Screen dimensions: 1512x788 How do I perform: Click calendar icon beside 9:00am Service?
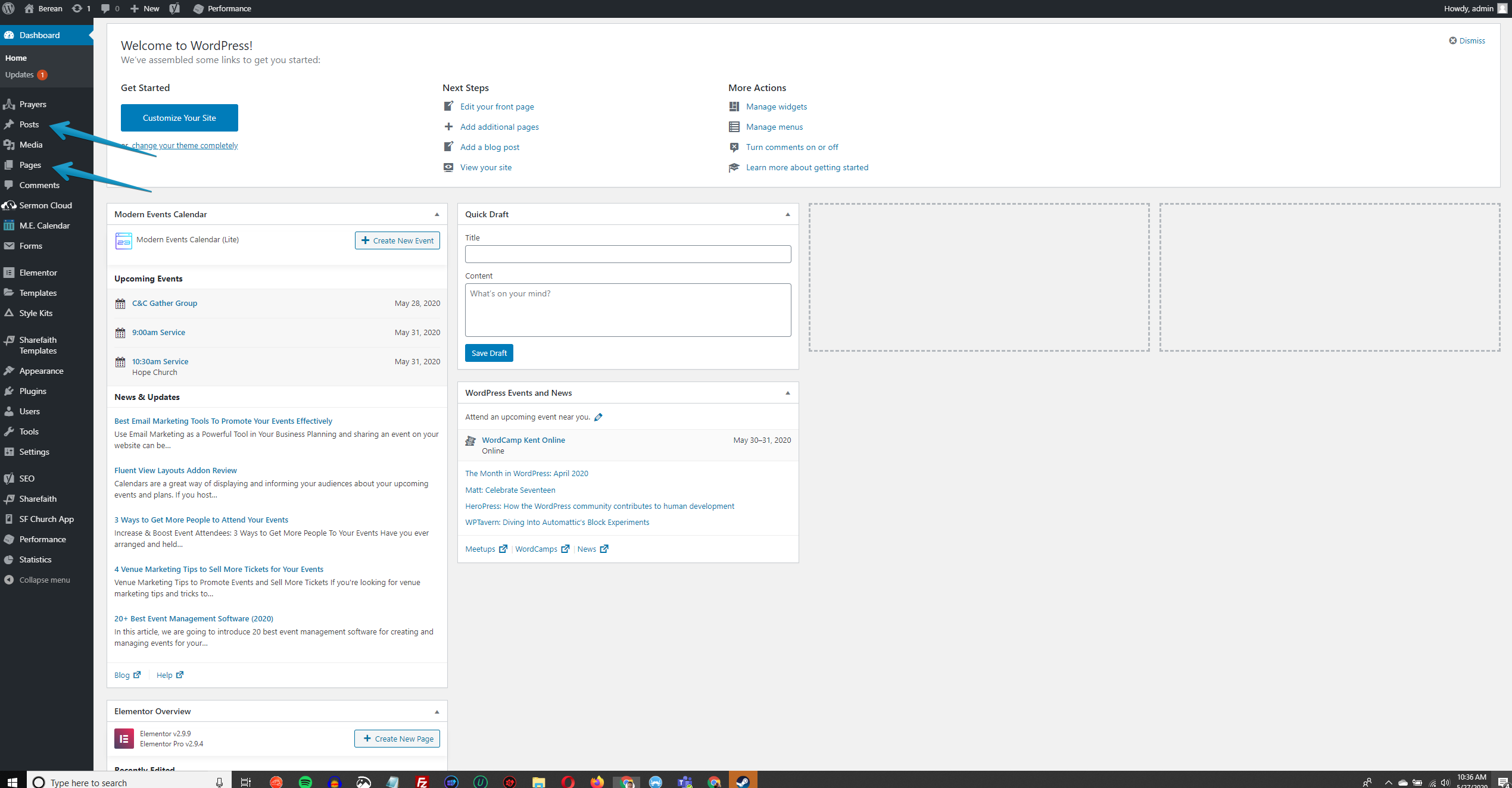(x=120, y=333)
